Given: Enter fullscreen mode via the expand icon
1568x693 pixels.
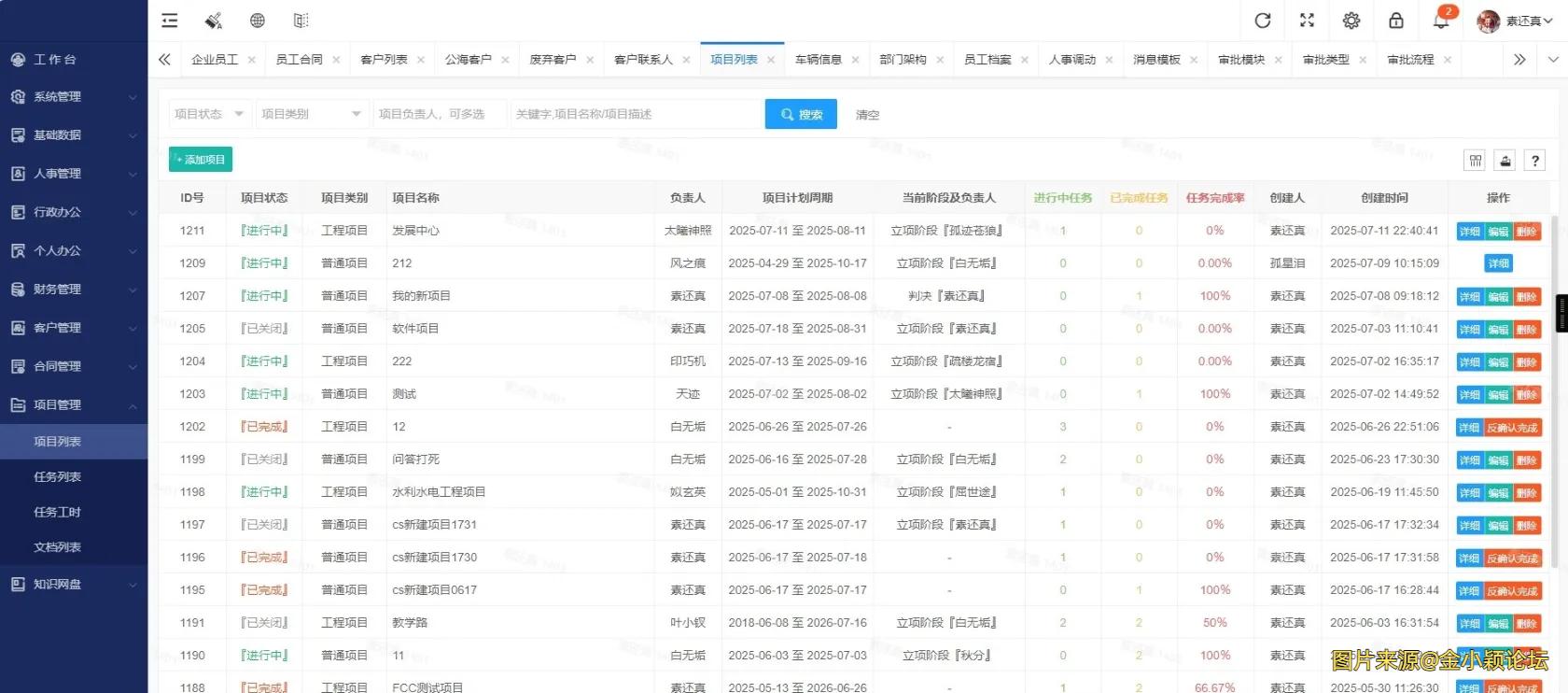Looking at the screenshot, I should 1307,21.
